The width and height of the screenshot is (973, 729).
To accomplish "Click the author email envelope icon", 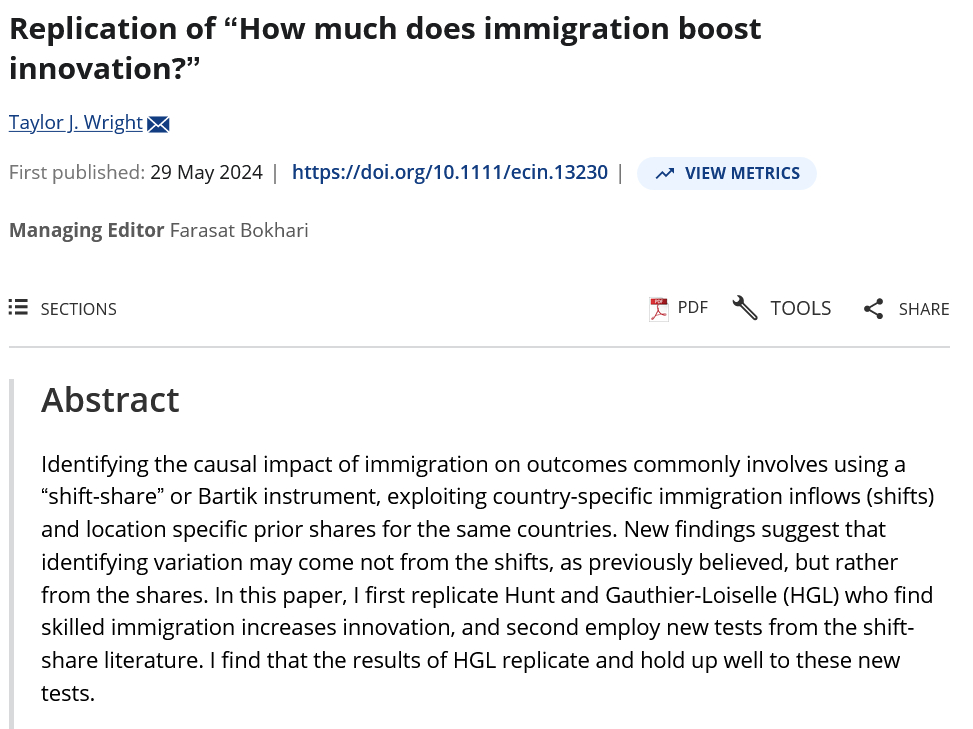I will tap(158, 124).
